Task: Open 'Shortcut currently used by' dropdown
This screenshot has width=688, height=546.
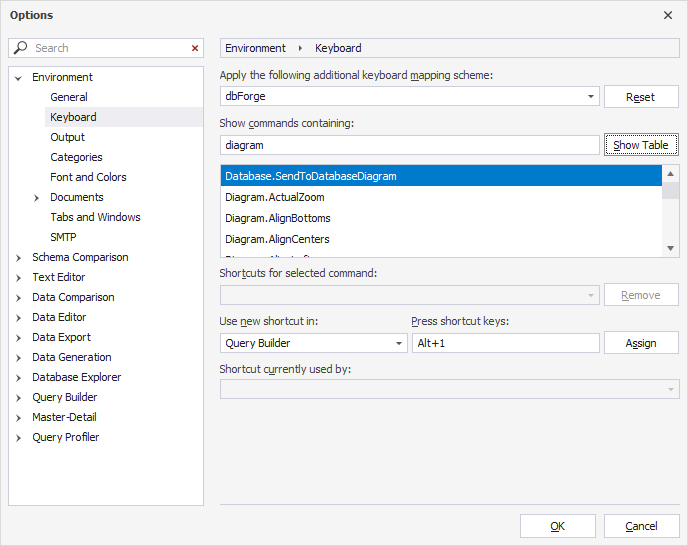Action: click(x=670, y=389)
